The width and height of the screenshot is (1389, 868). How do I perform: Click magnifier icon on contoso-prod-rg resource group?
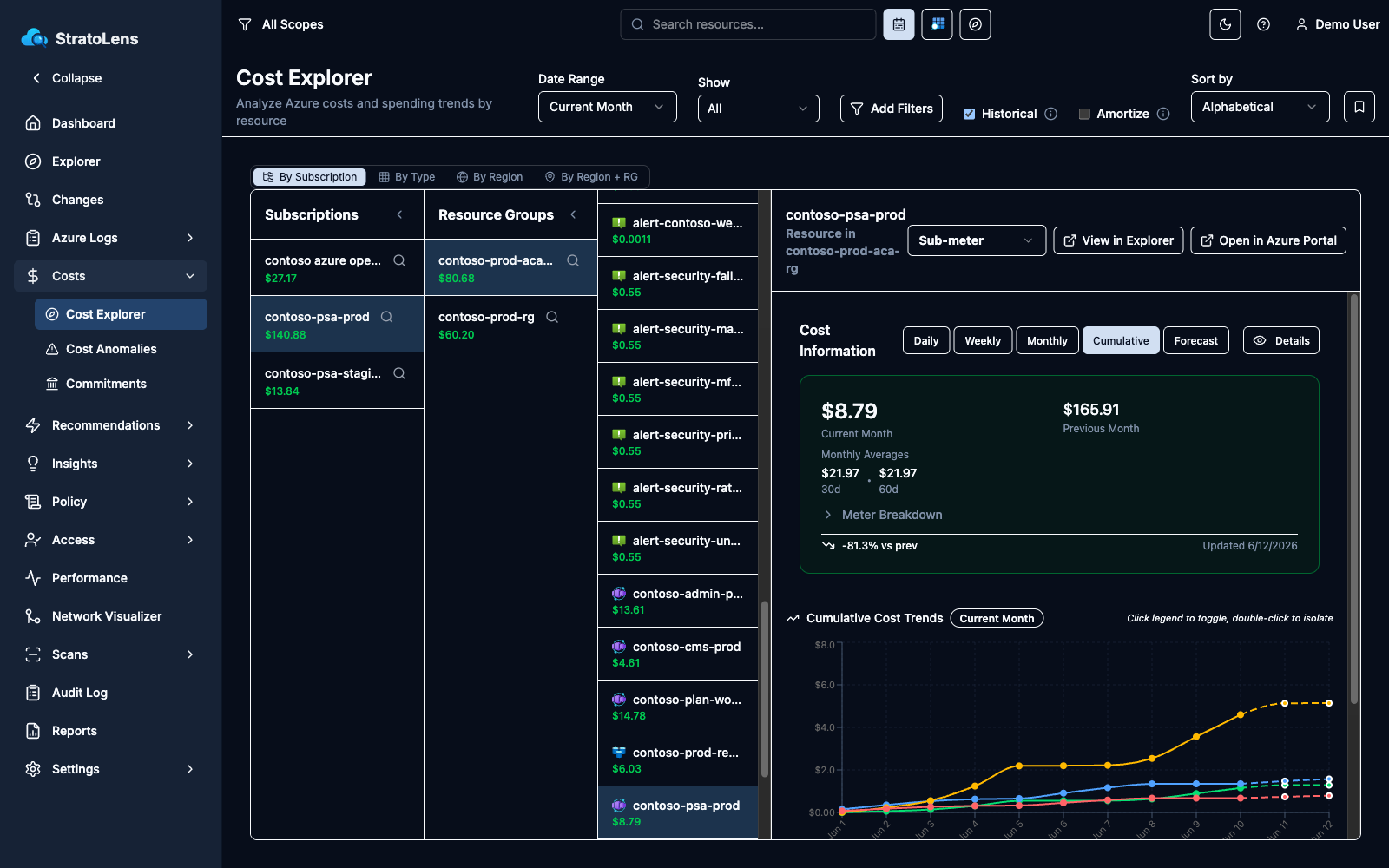[x=552, y=317]
